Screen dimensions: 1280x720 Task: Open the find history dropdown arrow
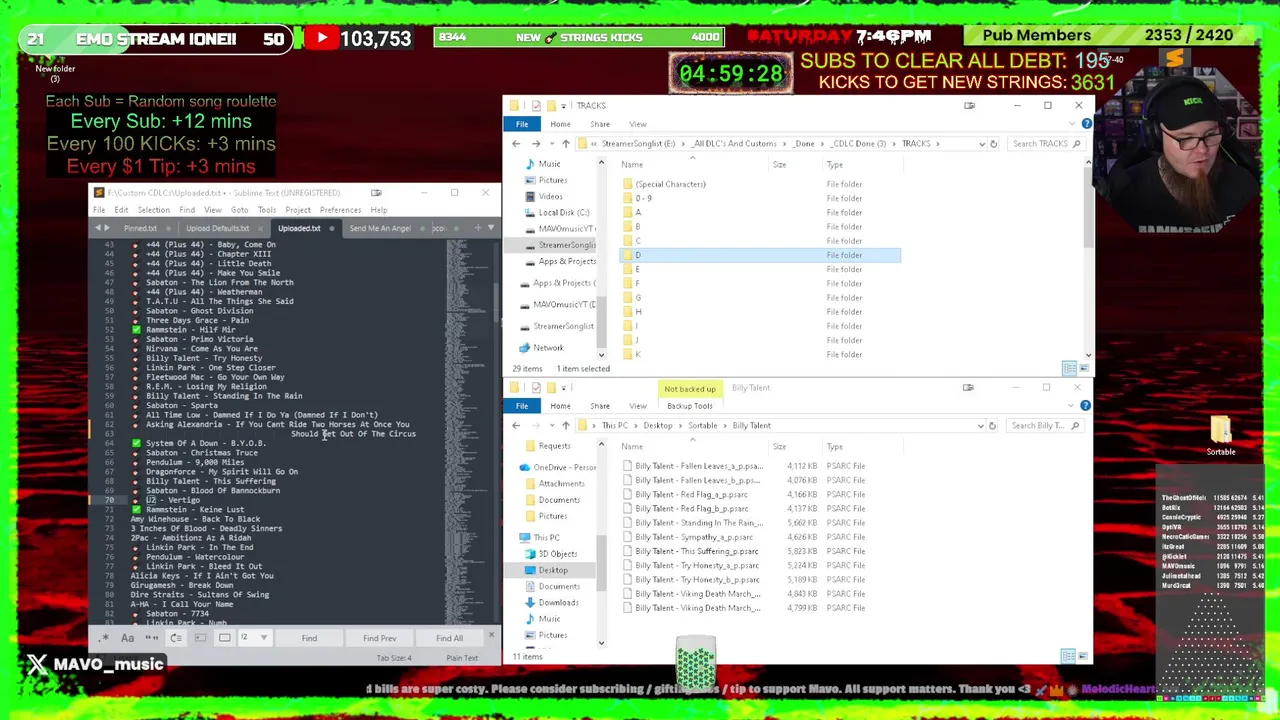(264, 638)
